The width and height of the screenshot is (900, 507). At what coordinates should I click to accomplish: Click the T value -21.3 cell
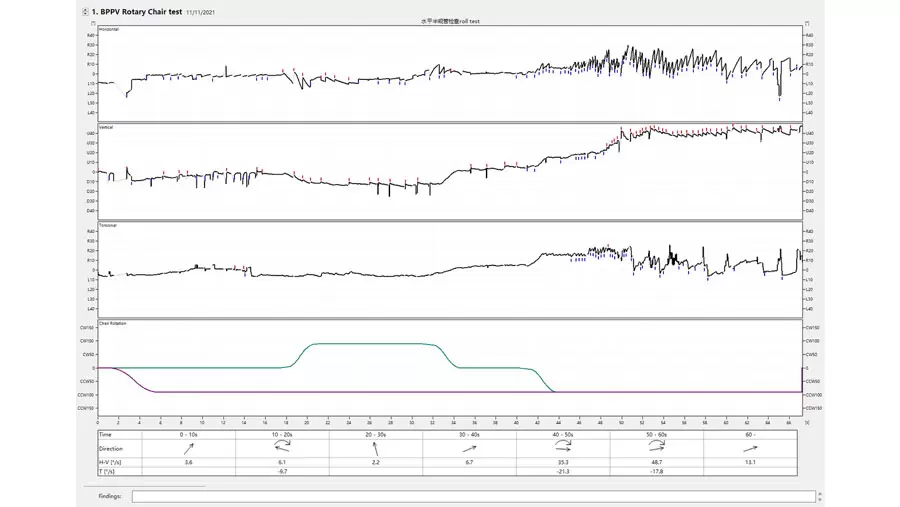(564, 471)
